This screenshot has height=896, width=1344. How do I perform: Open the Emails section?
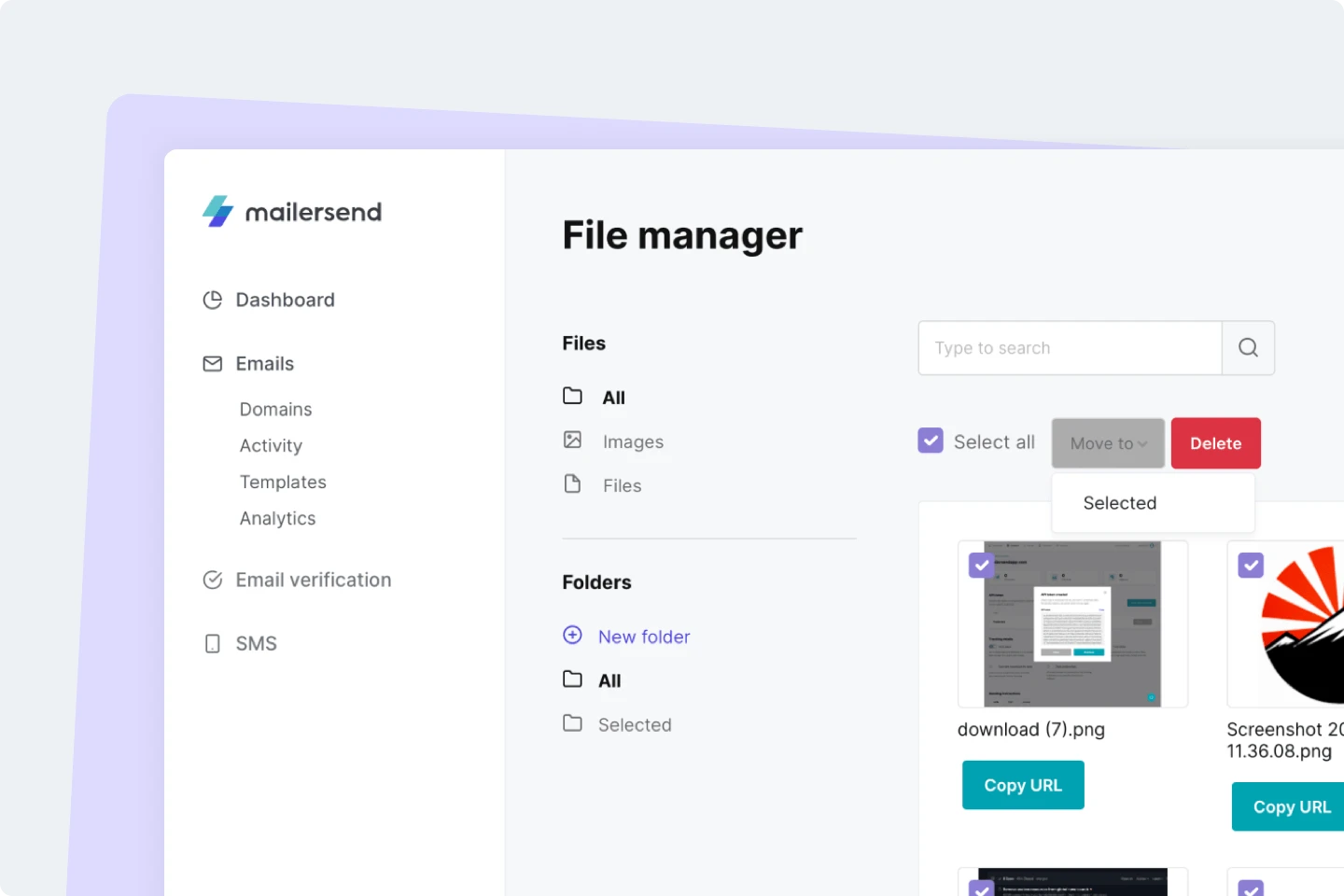click(265, 364)
